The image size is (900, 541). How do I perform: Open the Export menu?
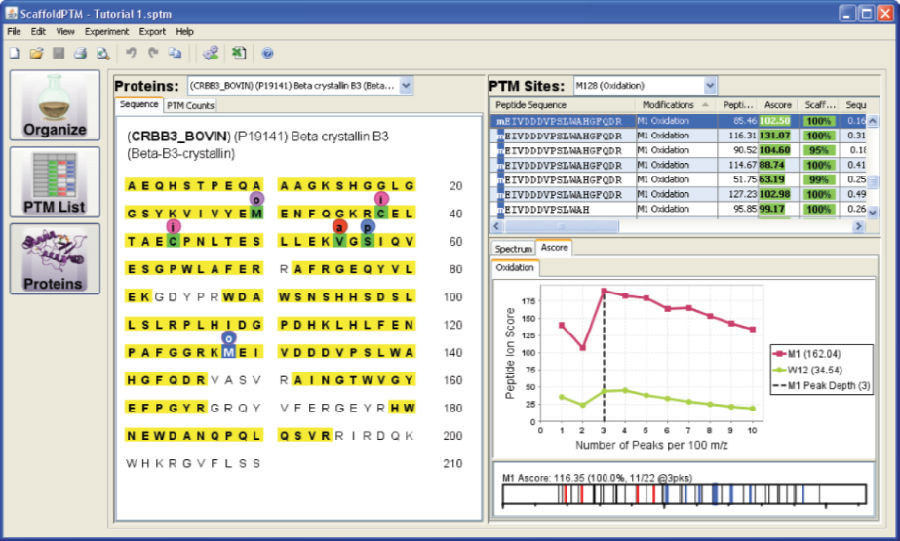tap(152, 32)
